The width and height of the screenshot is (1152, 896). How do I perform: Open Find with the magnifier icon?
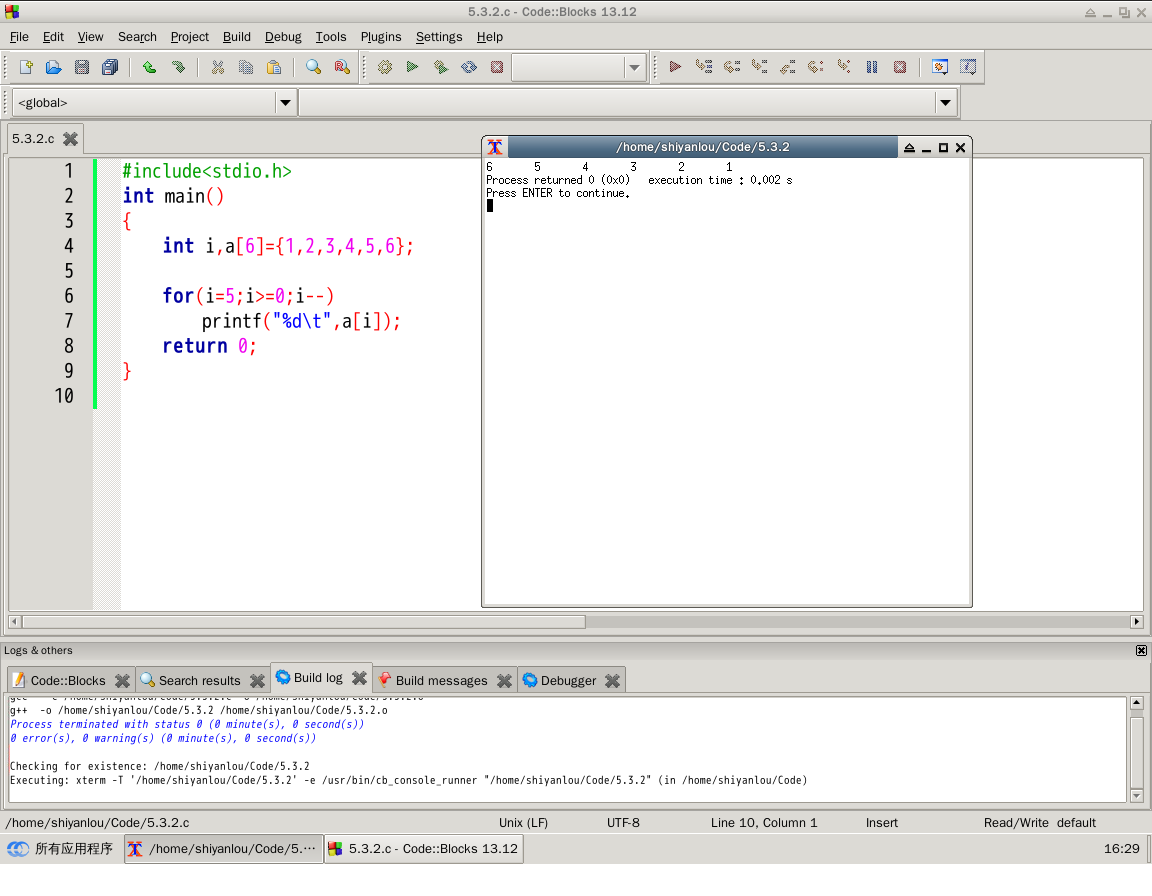coord(314,68)
